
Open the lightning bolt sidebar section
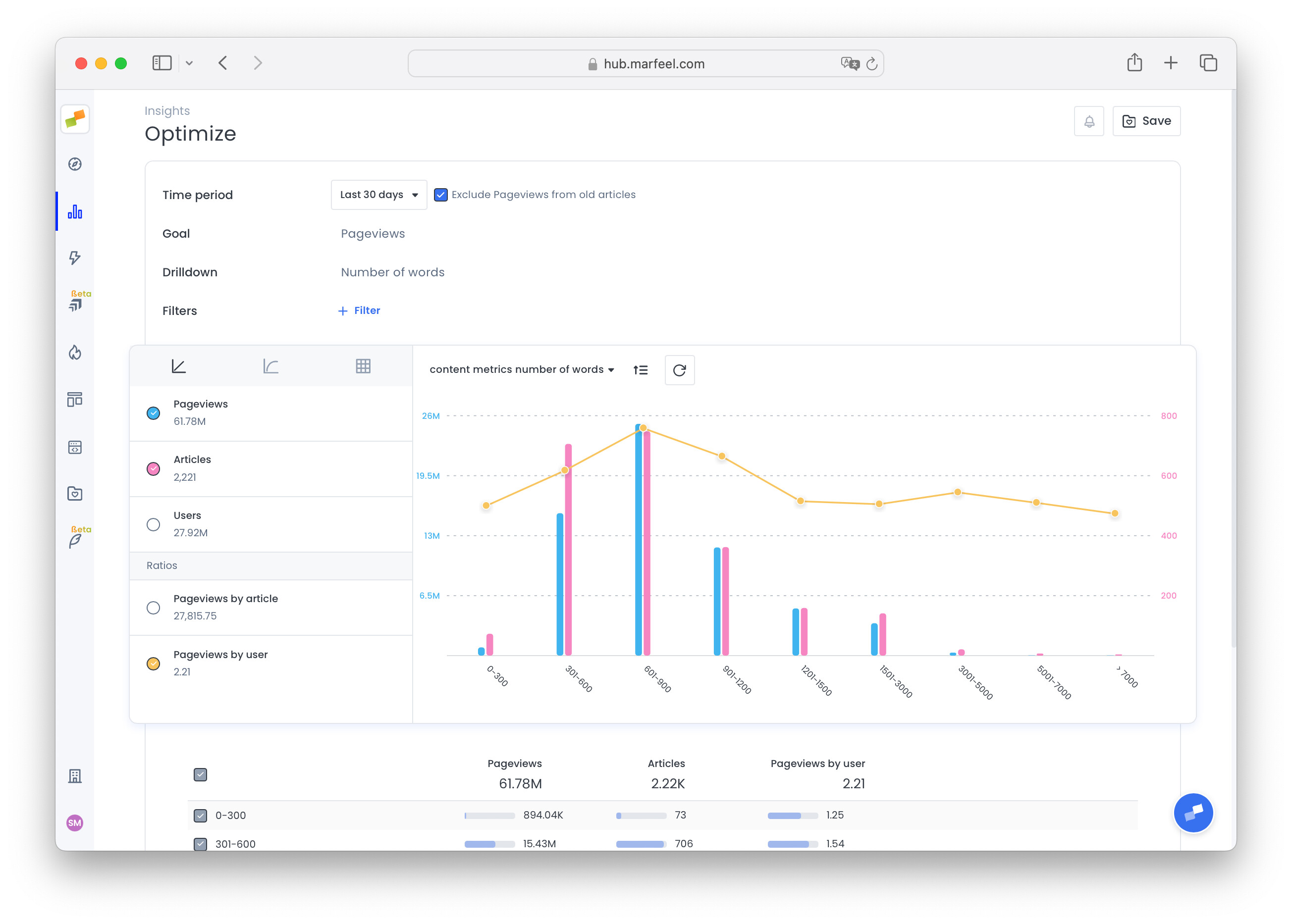(75, 258)
